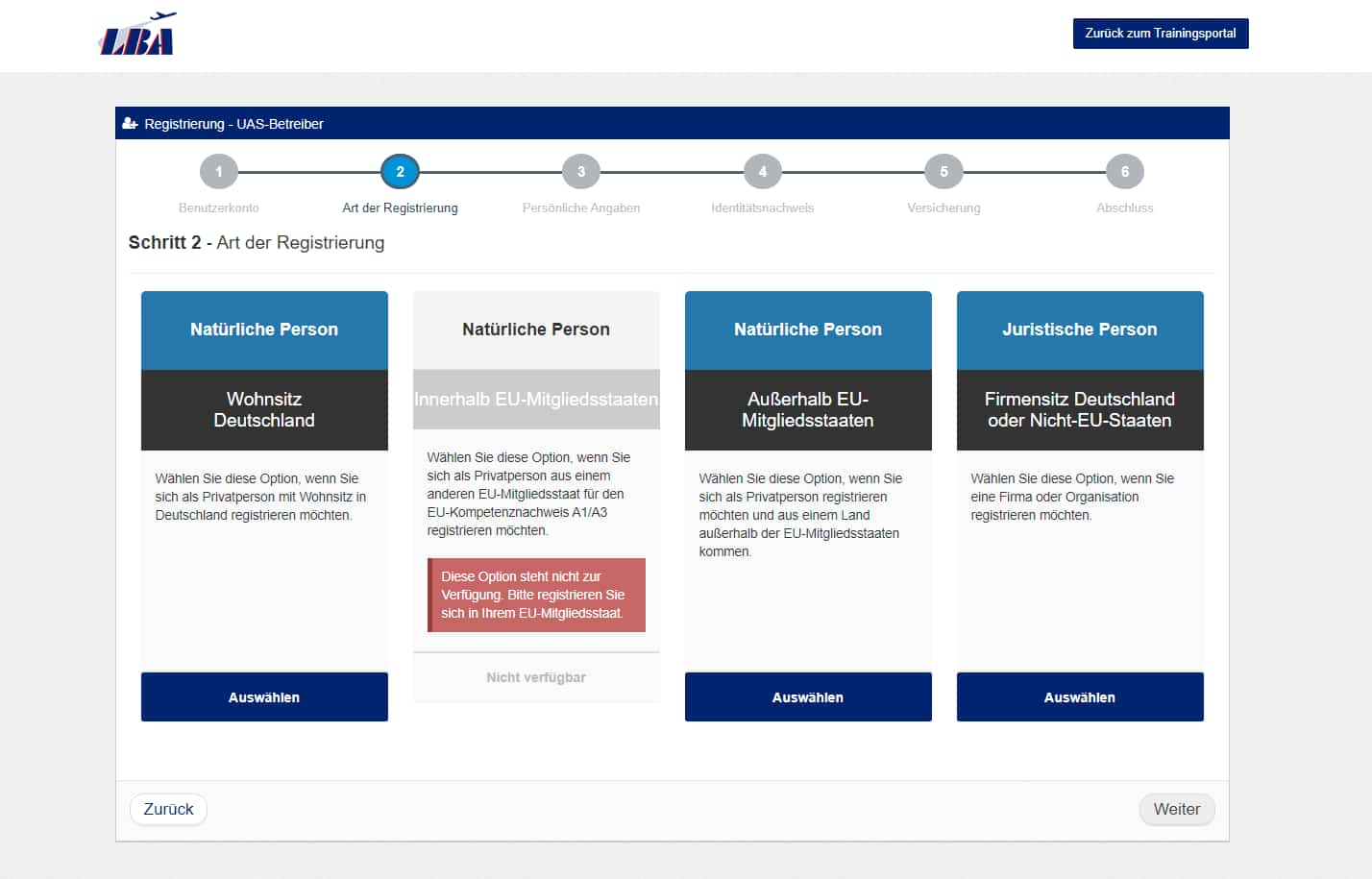
Task: Click Natürliche Person title above Wohnsitz Deutschland
Action: pos(264,330)
